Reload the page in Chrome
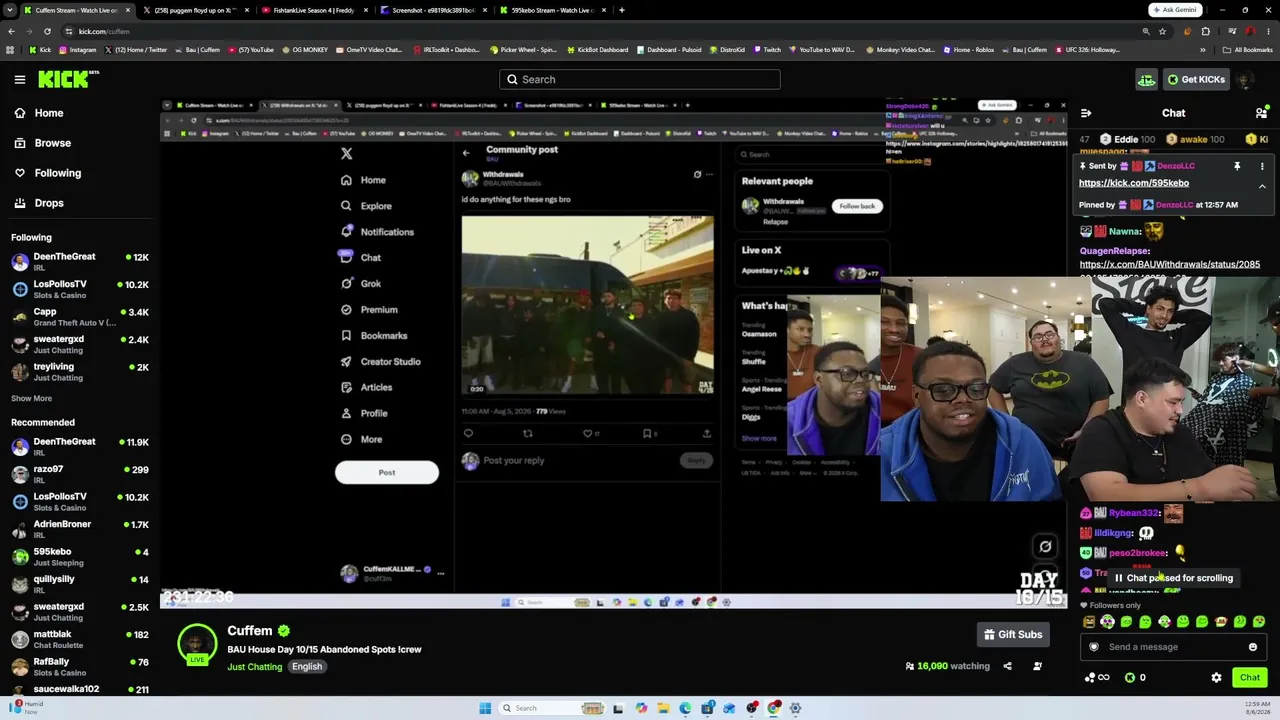 [x=47, y=31]
